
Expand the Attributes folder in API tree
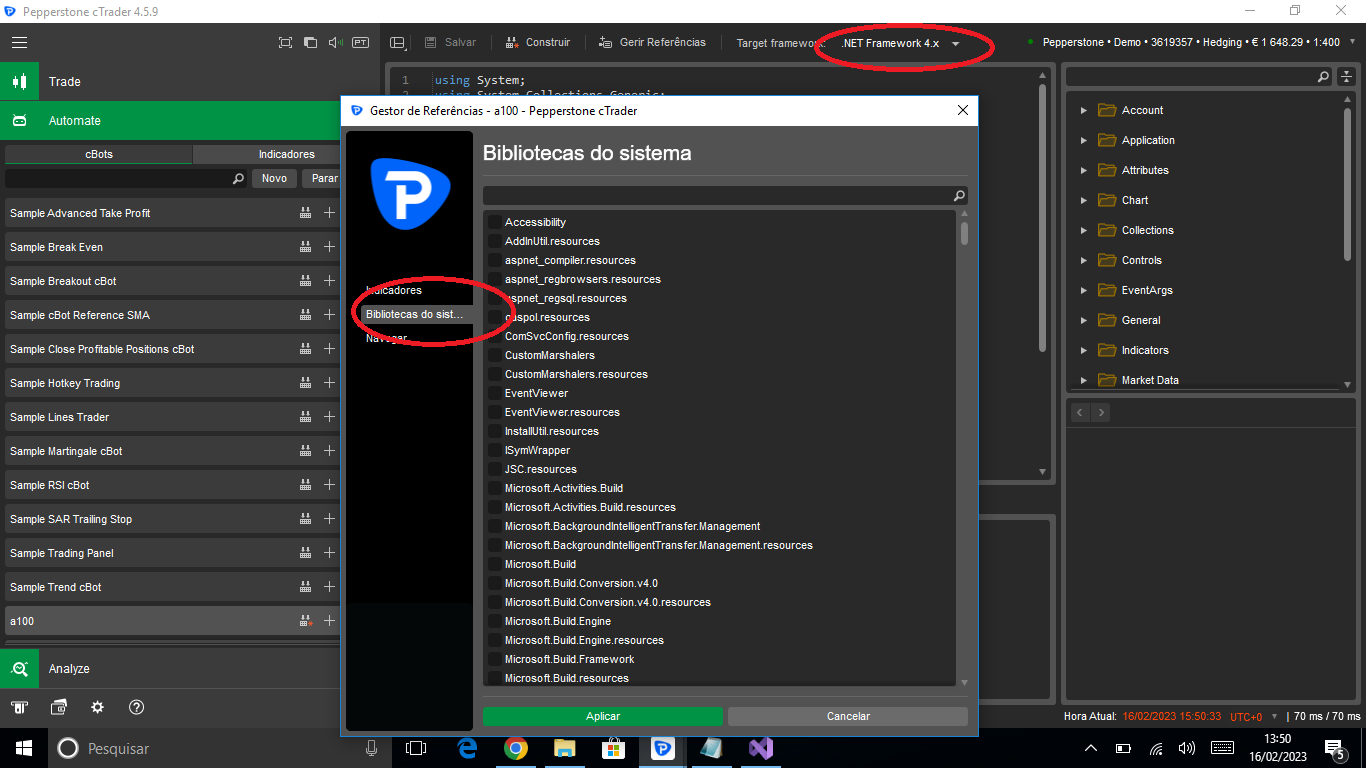[1084, 171]
